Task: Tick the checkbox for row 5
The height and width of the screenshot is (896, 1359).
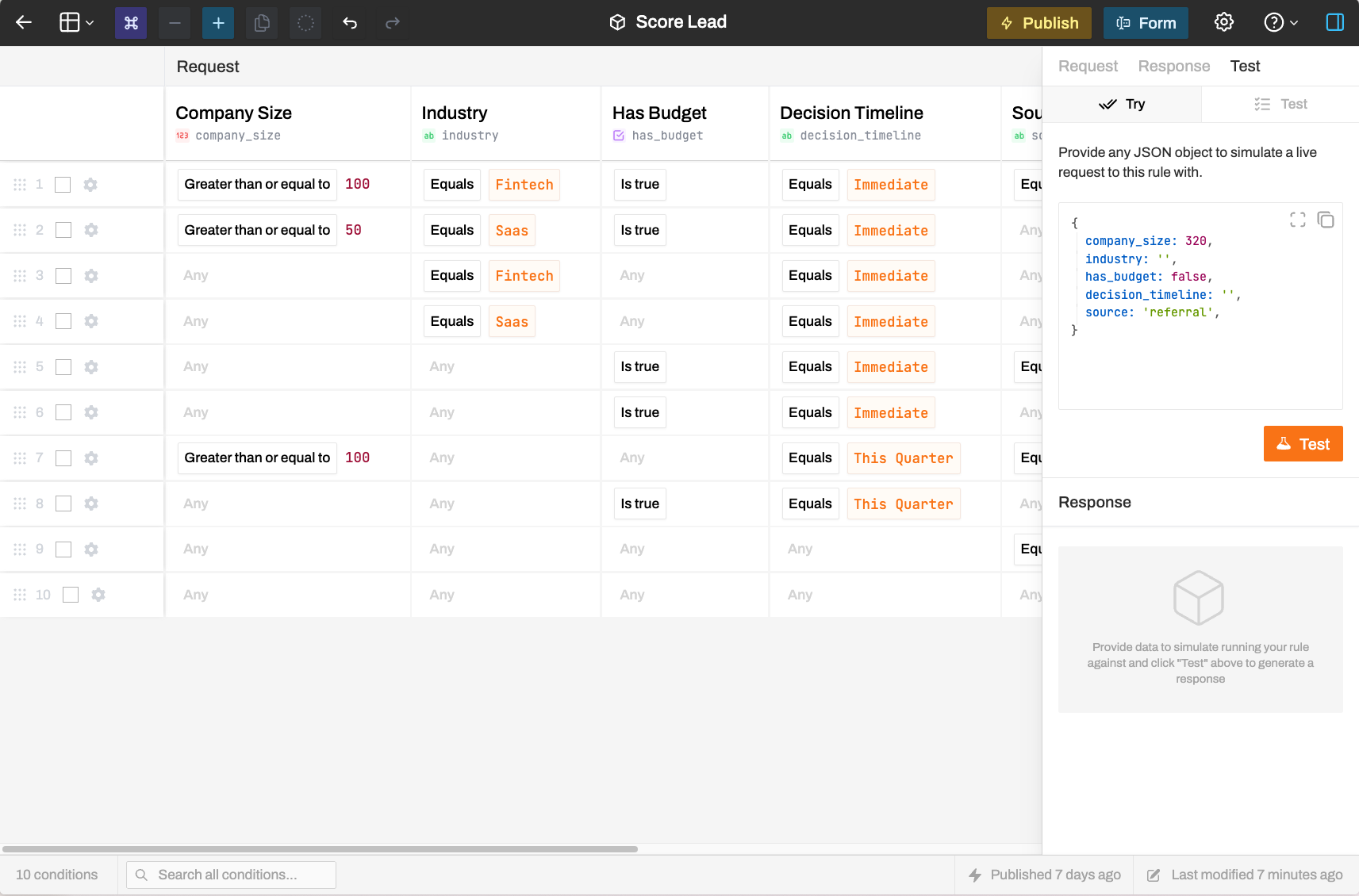Action: 63,367
